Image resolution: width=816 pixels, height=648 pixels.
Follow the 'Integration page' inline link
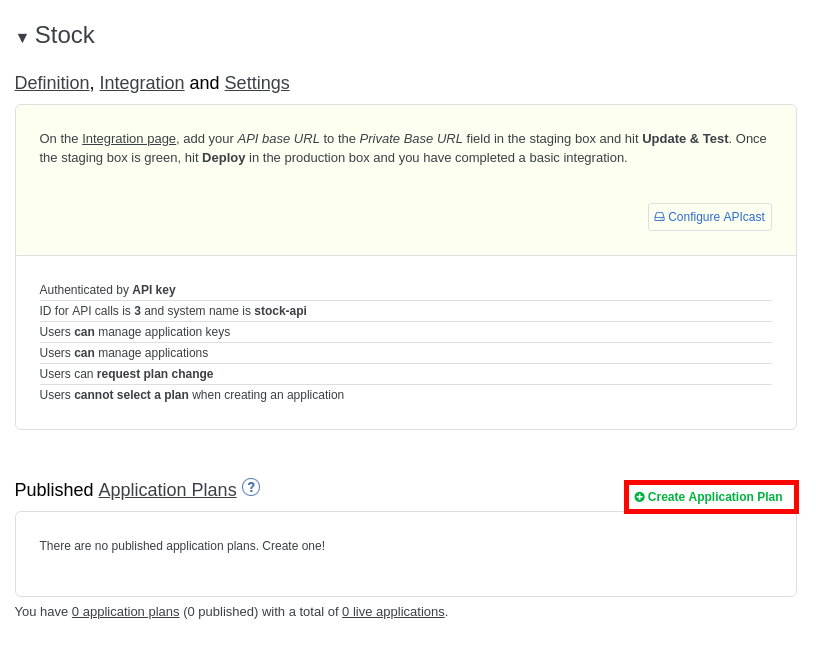[x=128, y=138]
